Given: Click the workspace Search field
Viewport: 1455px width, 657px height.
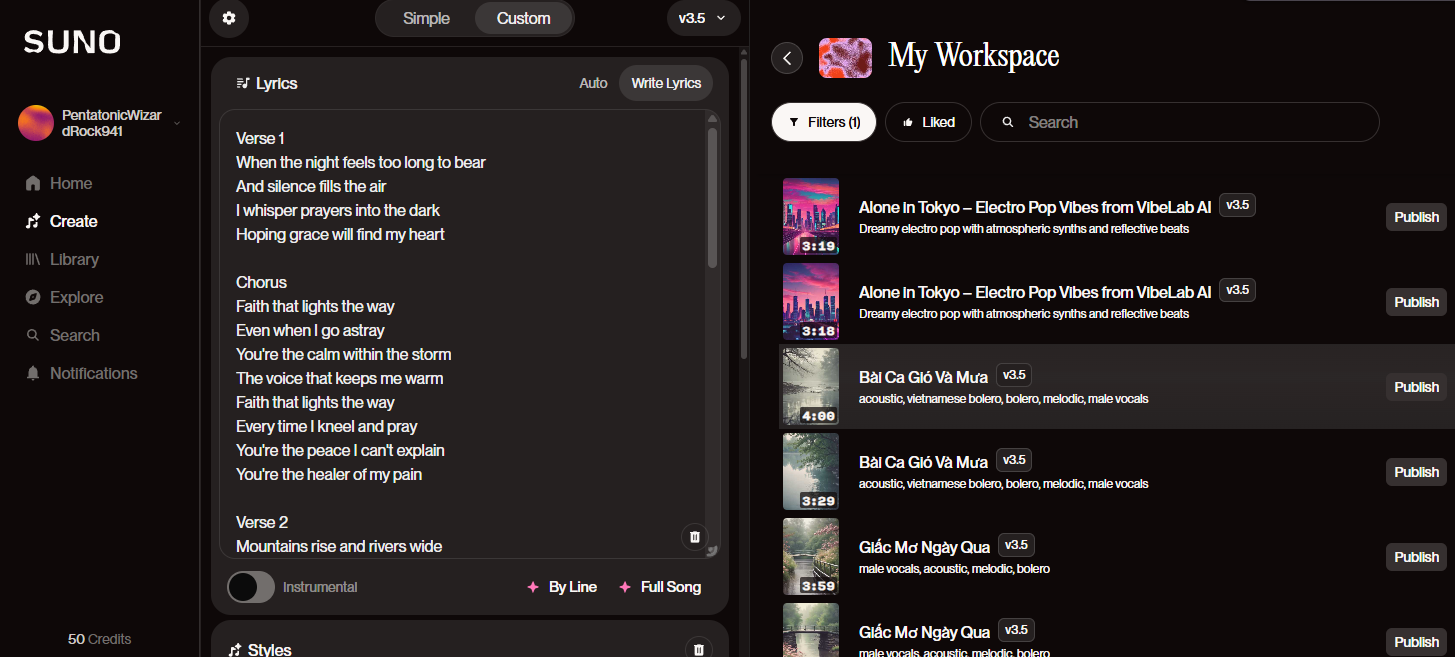Looking at the screenshot, I should tap(1179, 122).
